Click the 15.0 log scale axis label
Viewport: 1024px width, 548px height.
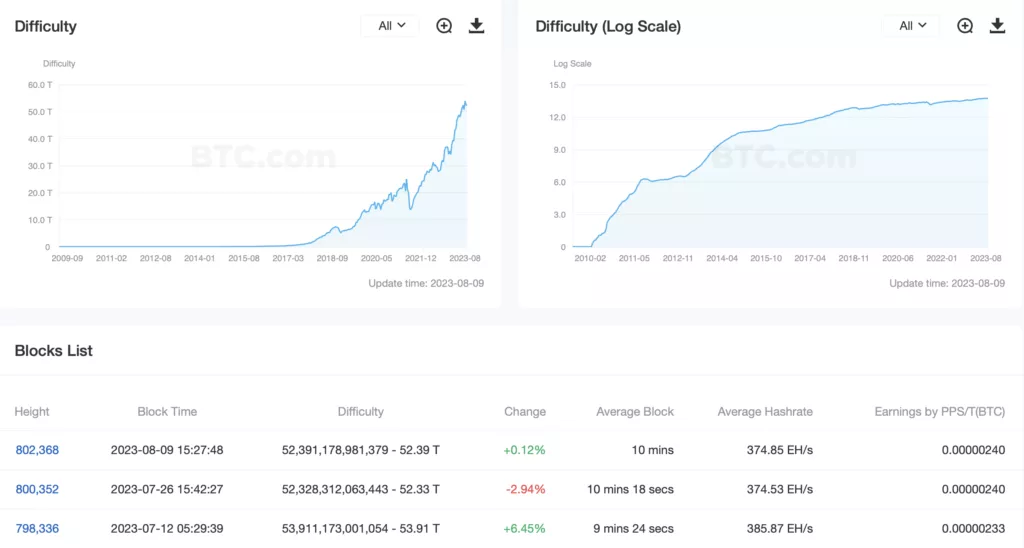(557, 85)
